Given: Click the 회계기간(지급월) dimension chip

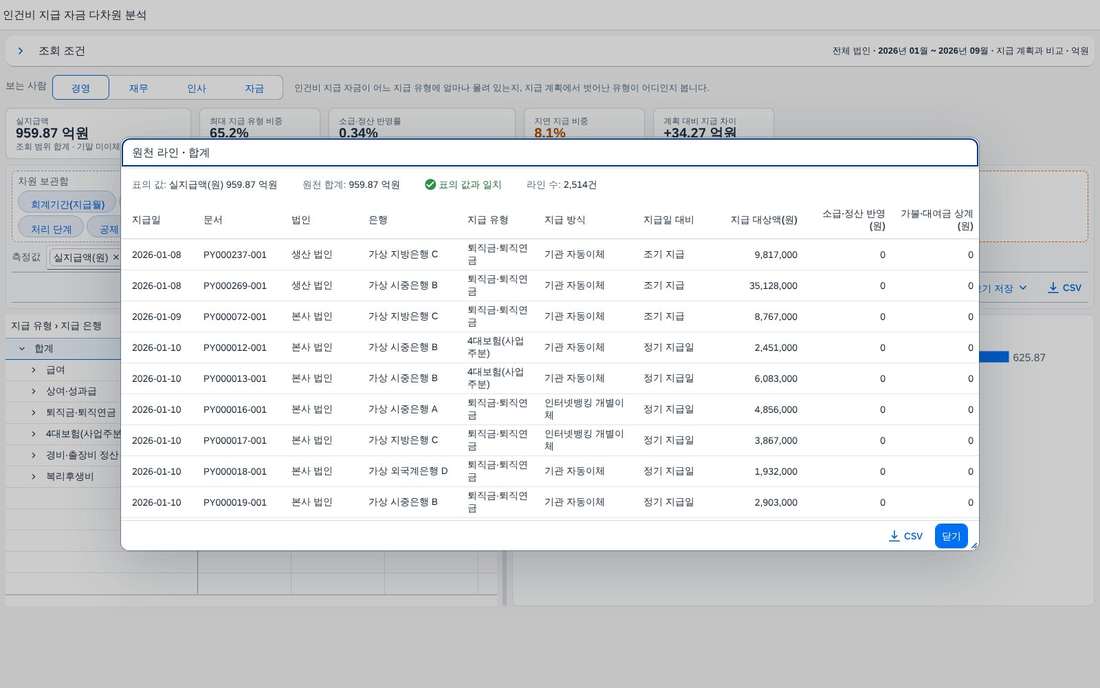Looking at the screenshot, I should tap(67, 204).
